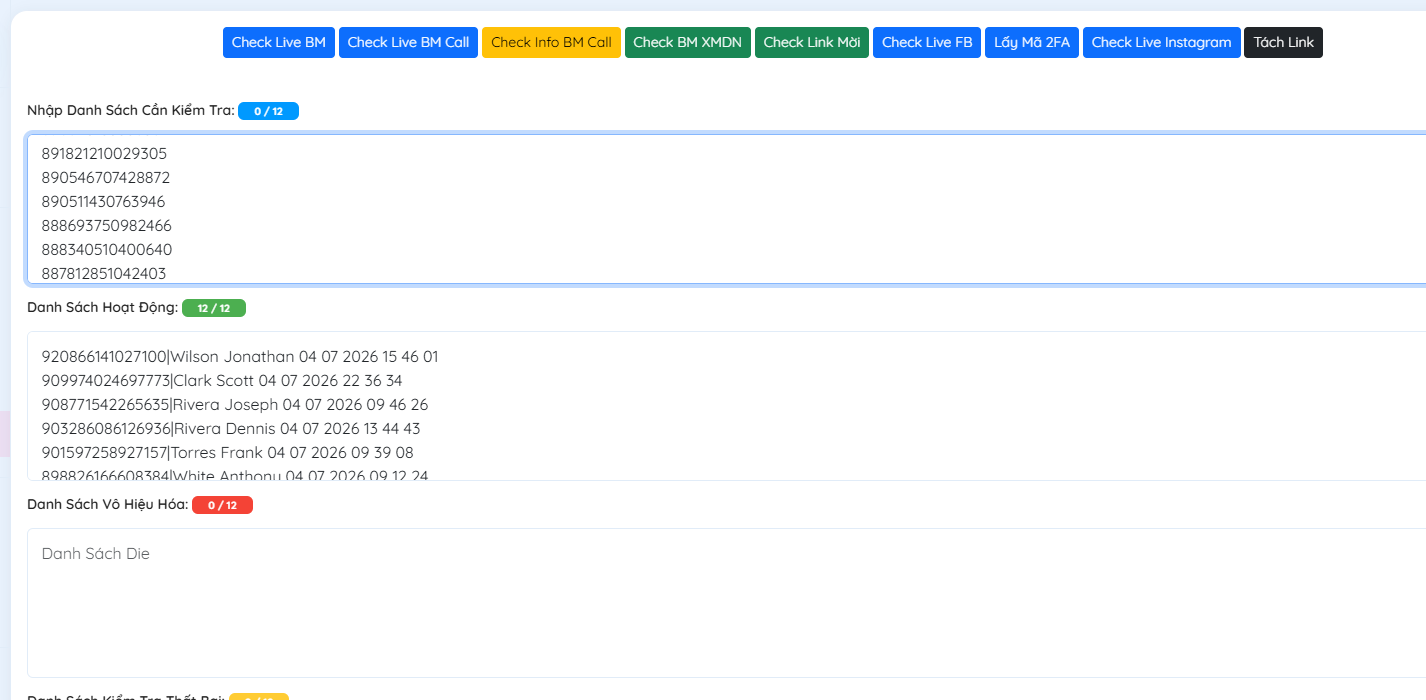
Task: Click the red 0 / 12 disabled badge
Action: click(x=222, y=505)
